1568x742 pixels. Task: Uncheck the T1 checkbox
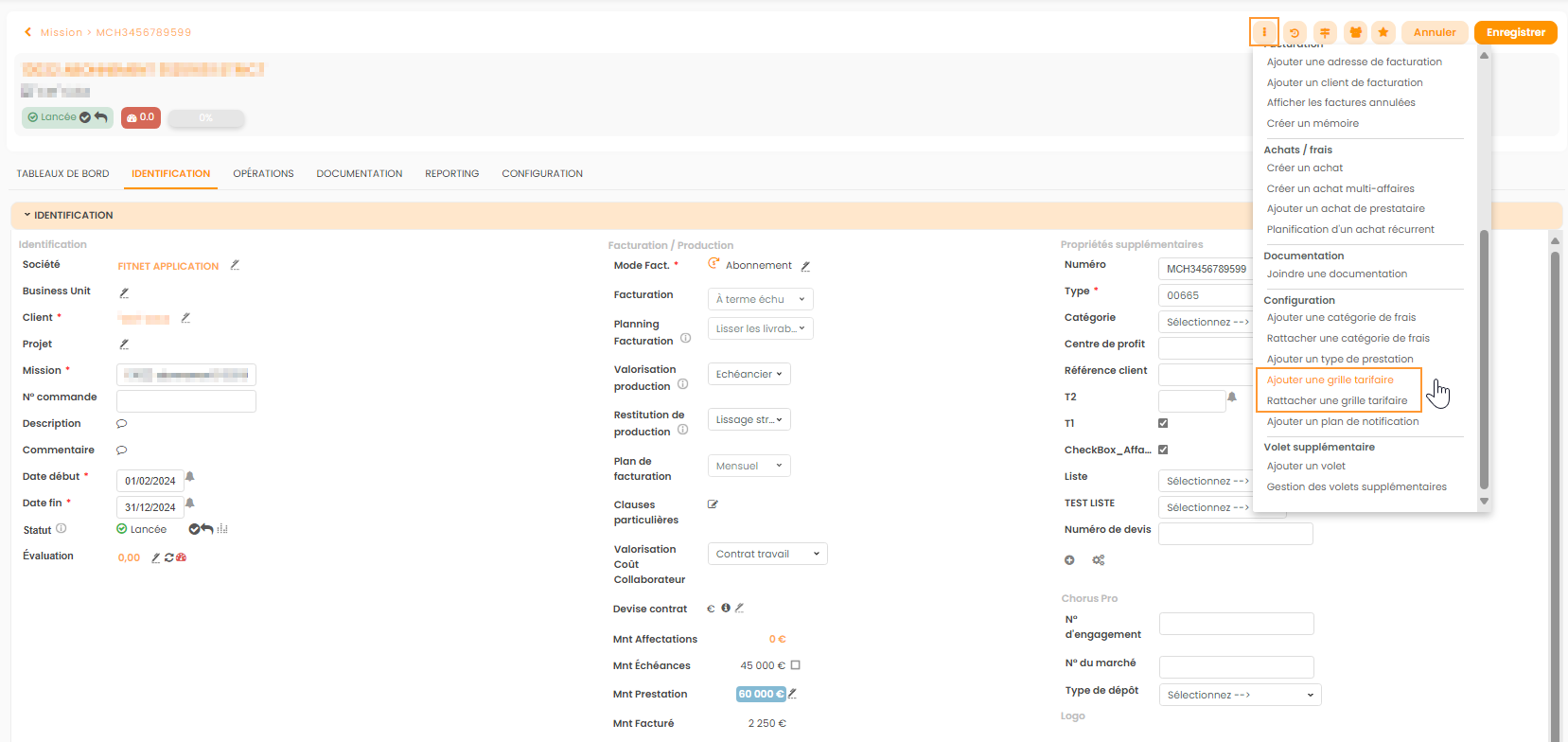click(1163, 423)
